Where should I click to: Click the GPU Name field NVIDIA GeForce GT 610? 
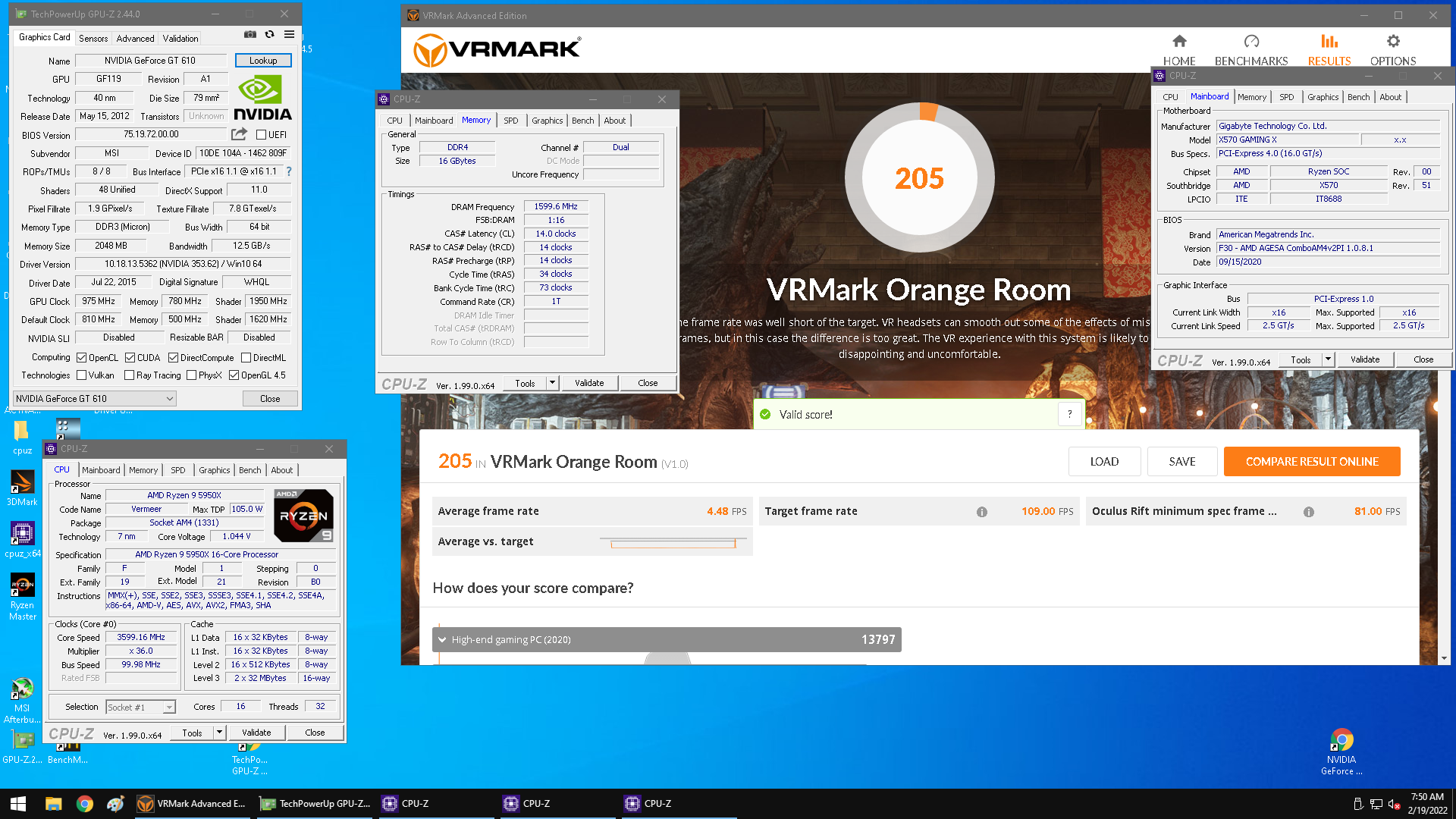150,61
